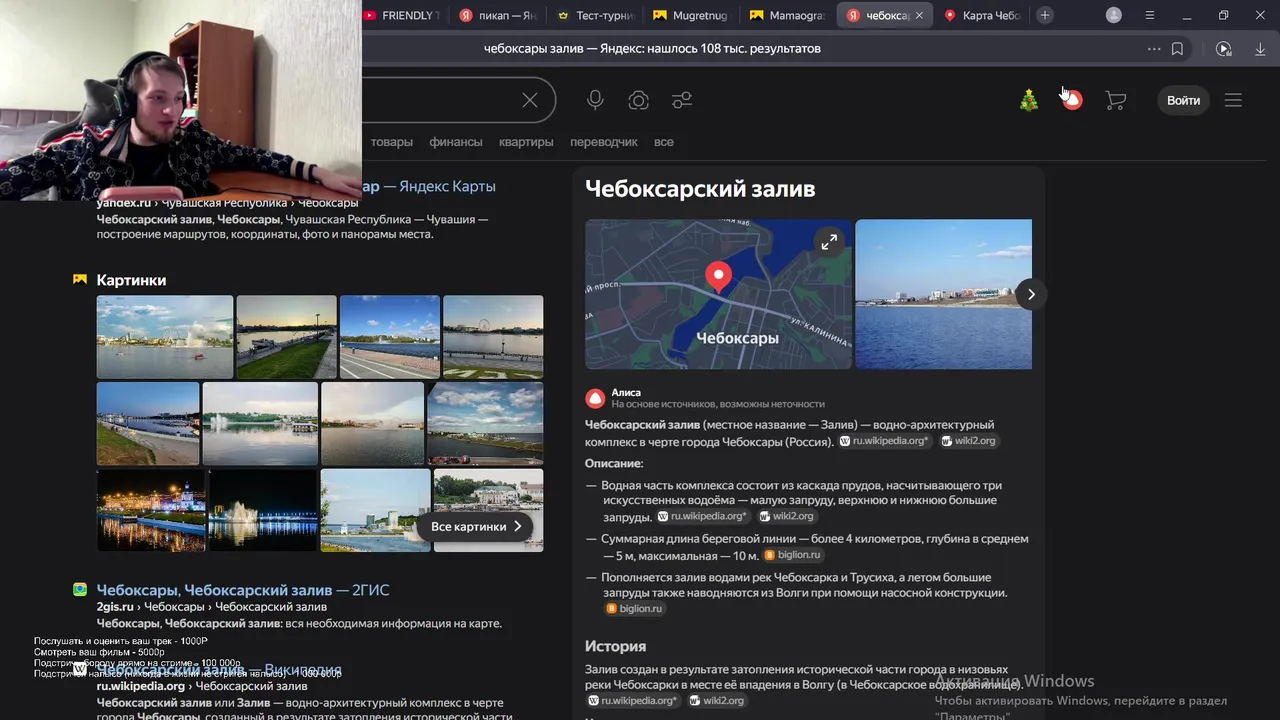Select the финансы search category
This screenshot has height=720, width=1280.
(x=456, y=142)
